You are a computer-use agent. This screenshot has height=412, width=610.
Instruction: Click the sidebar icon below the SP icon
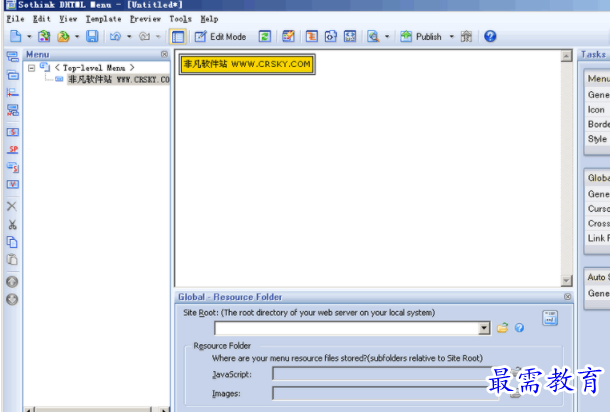12,167
